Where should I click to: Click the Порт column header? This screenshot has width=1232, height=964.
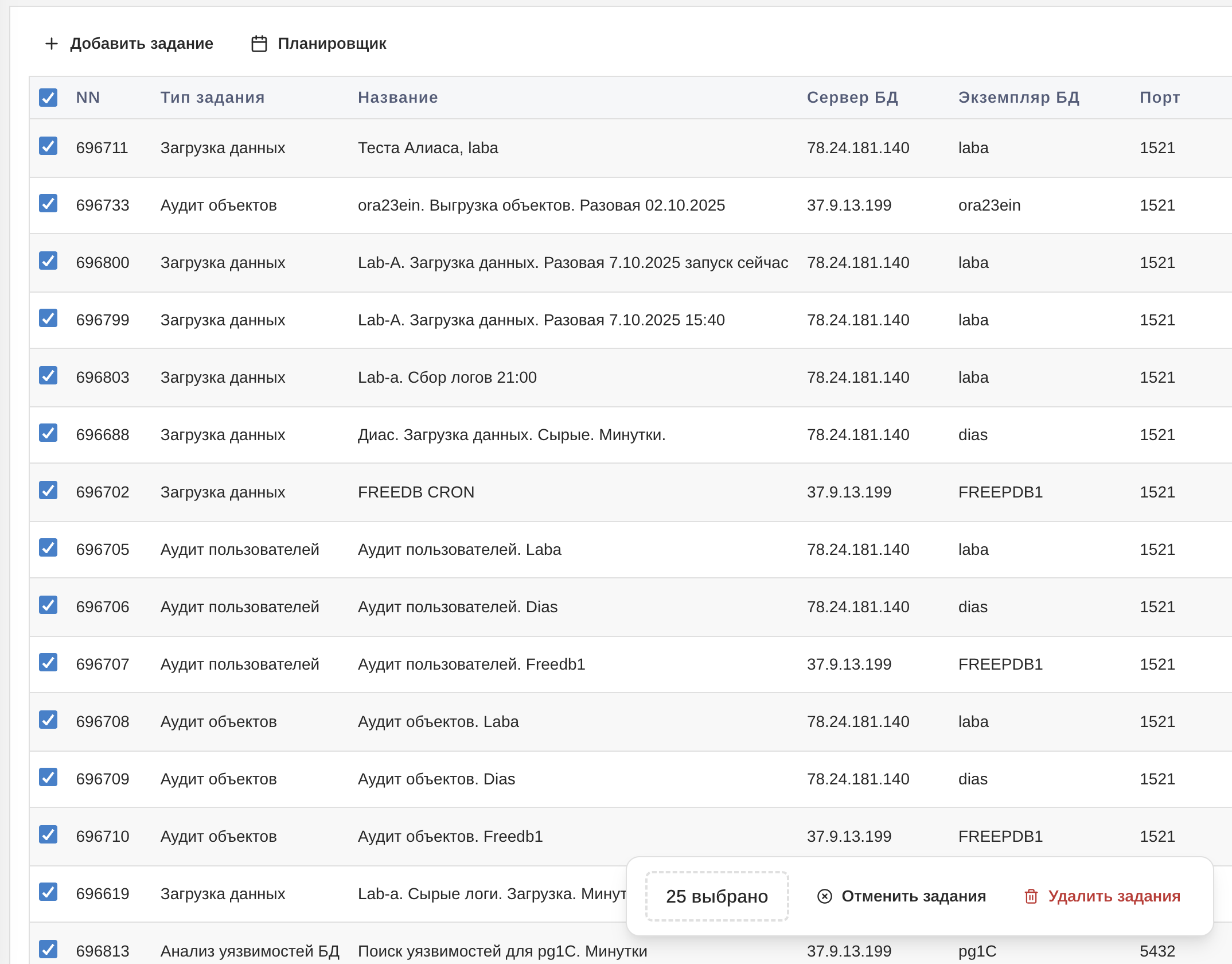tap(1159, 98)
